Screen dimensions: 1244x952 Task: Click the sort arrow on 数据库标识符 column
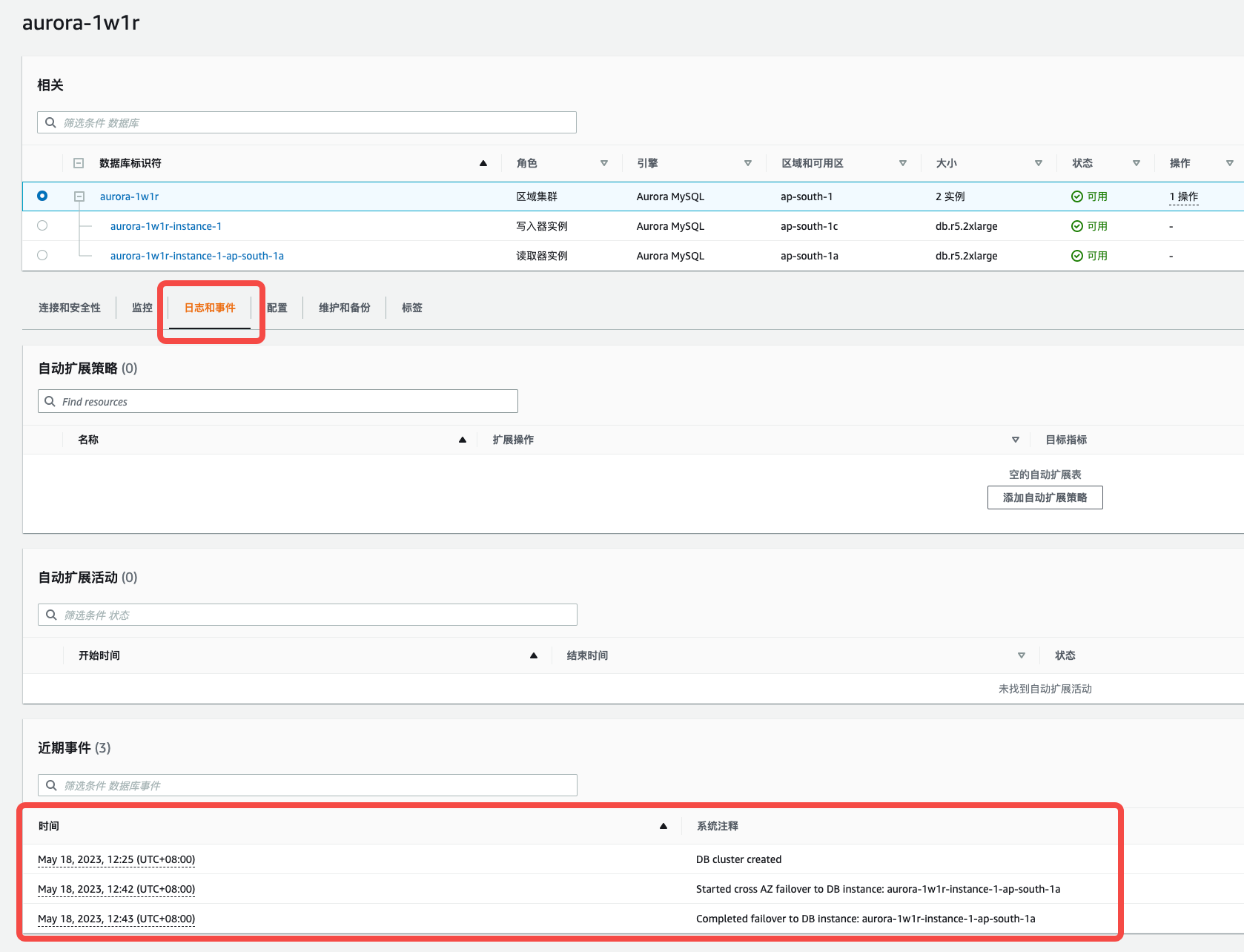tap(483, 162)
